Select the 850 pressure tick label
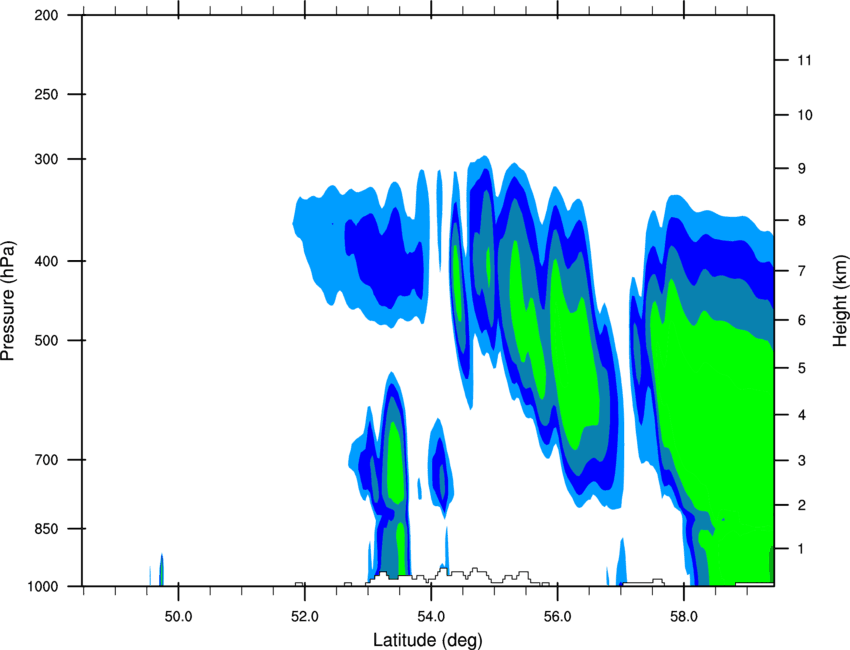The width and height of the screenshot is (850, 650). point(46,529)
